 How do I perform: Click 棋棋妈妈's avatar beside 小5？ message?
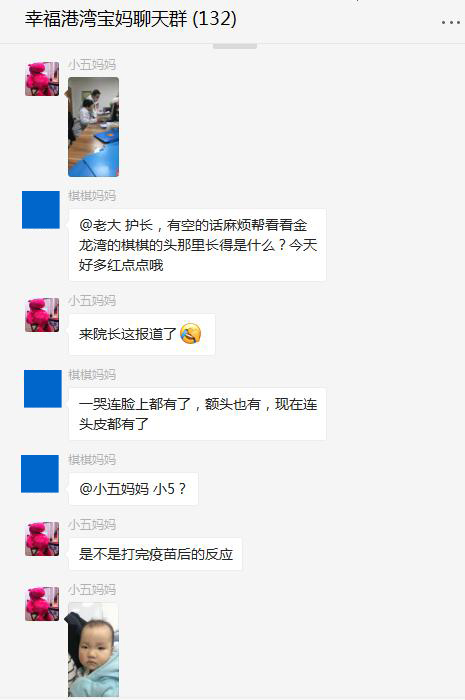click(40, 474)
